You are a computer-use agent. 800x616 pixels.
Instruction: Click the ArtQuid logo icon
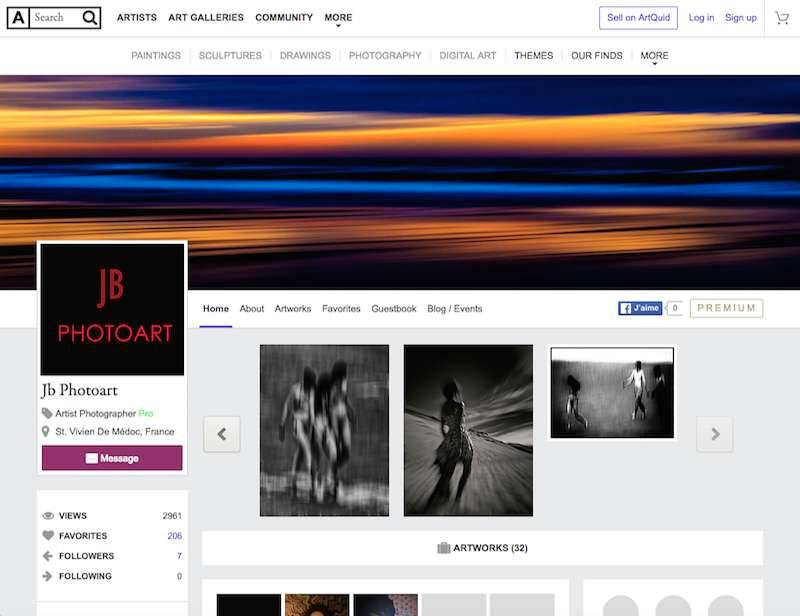(18, 18)
